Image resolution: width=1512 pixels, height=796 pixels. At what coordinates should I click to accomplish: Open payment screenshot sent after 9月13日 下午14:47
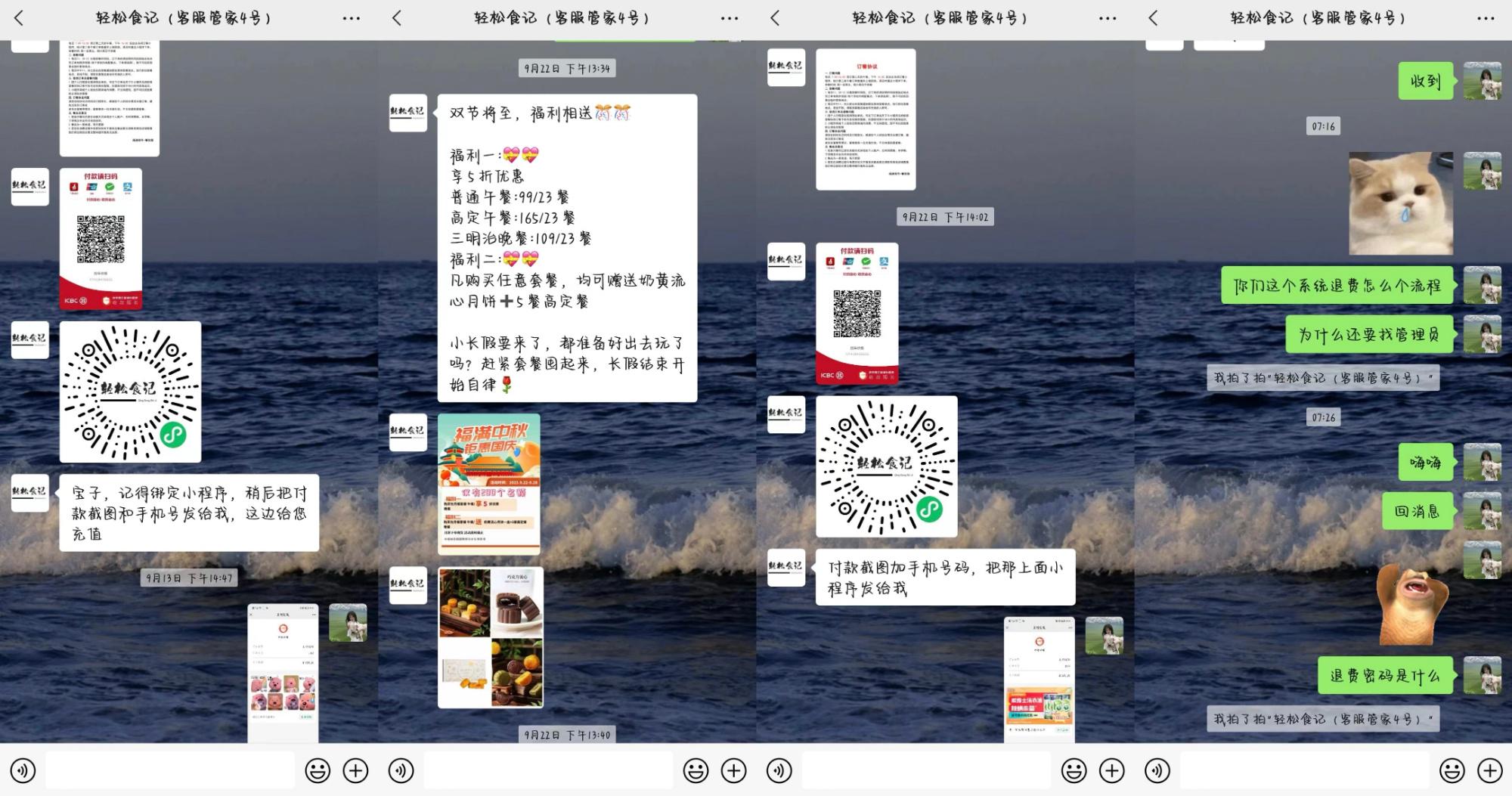[x=283, y=673]
